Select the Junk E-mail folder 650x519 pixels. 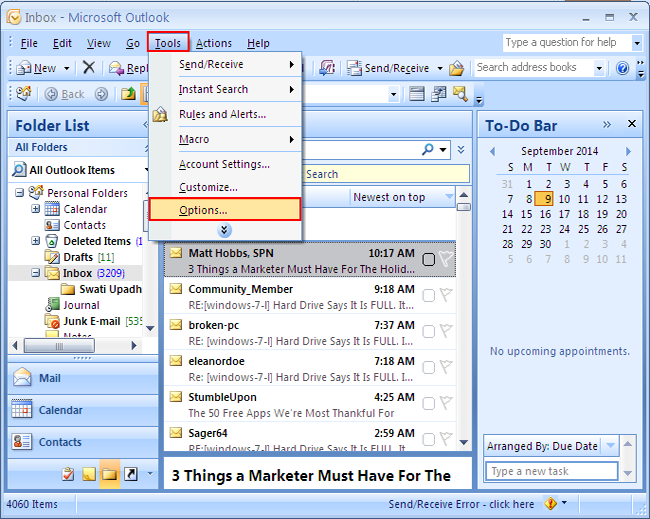click(92, 321)
